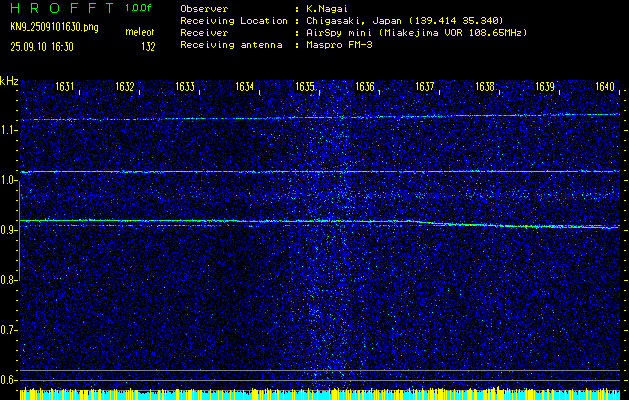
Task: Click the Receiving Location label
Action: tap(234, 21)
